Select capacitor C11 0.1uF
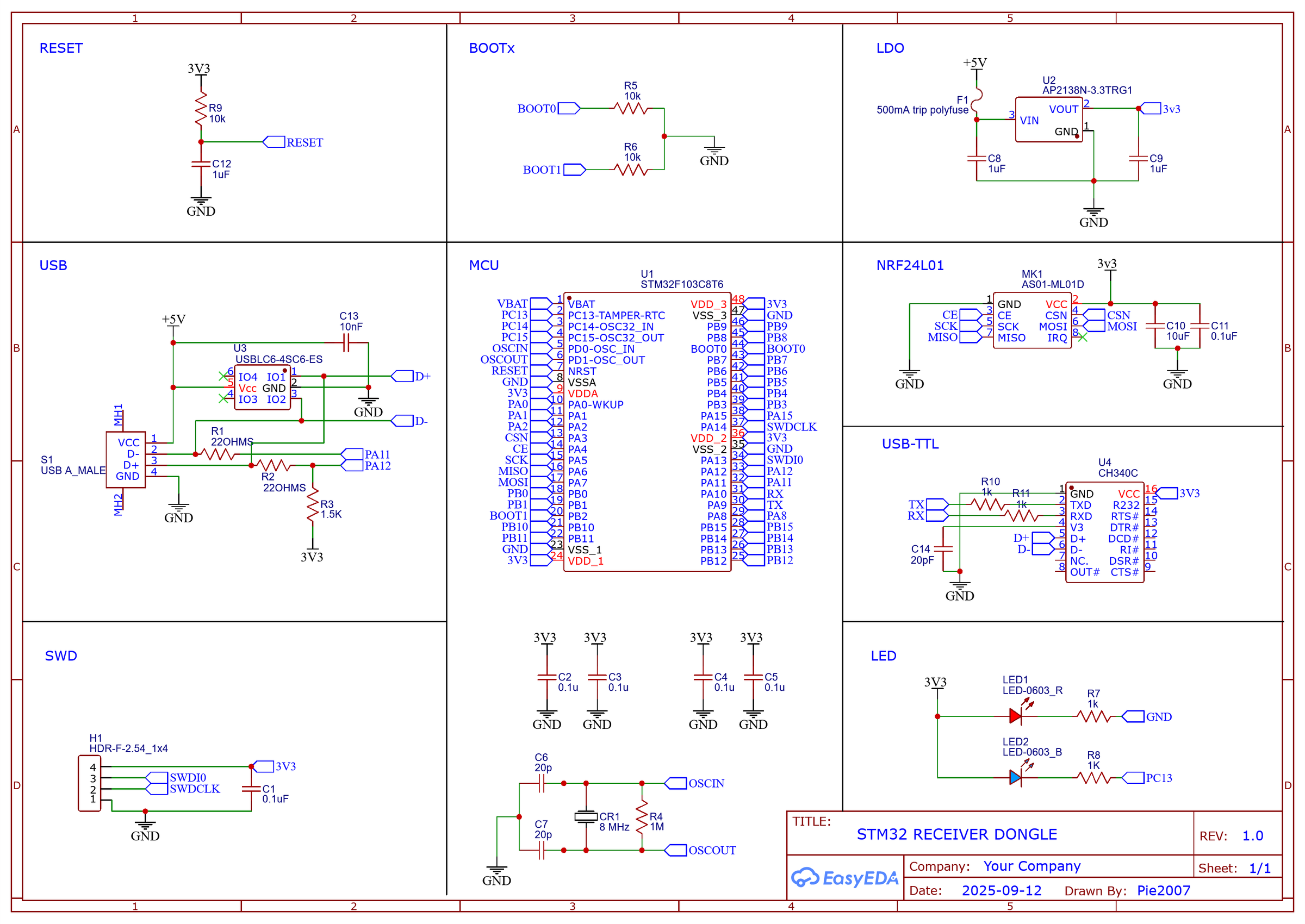The height and width of the screenshot is (924, 1305). click(x=1200, y=326)
